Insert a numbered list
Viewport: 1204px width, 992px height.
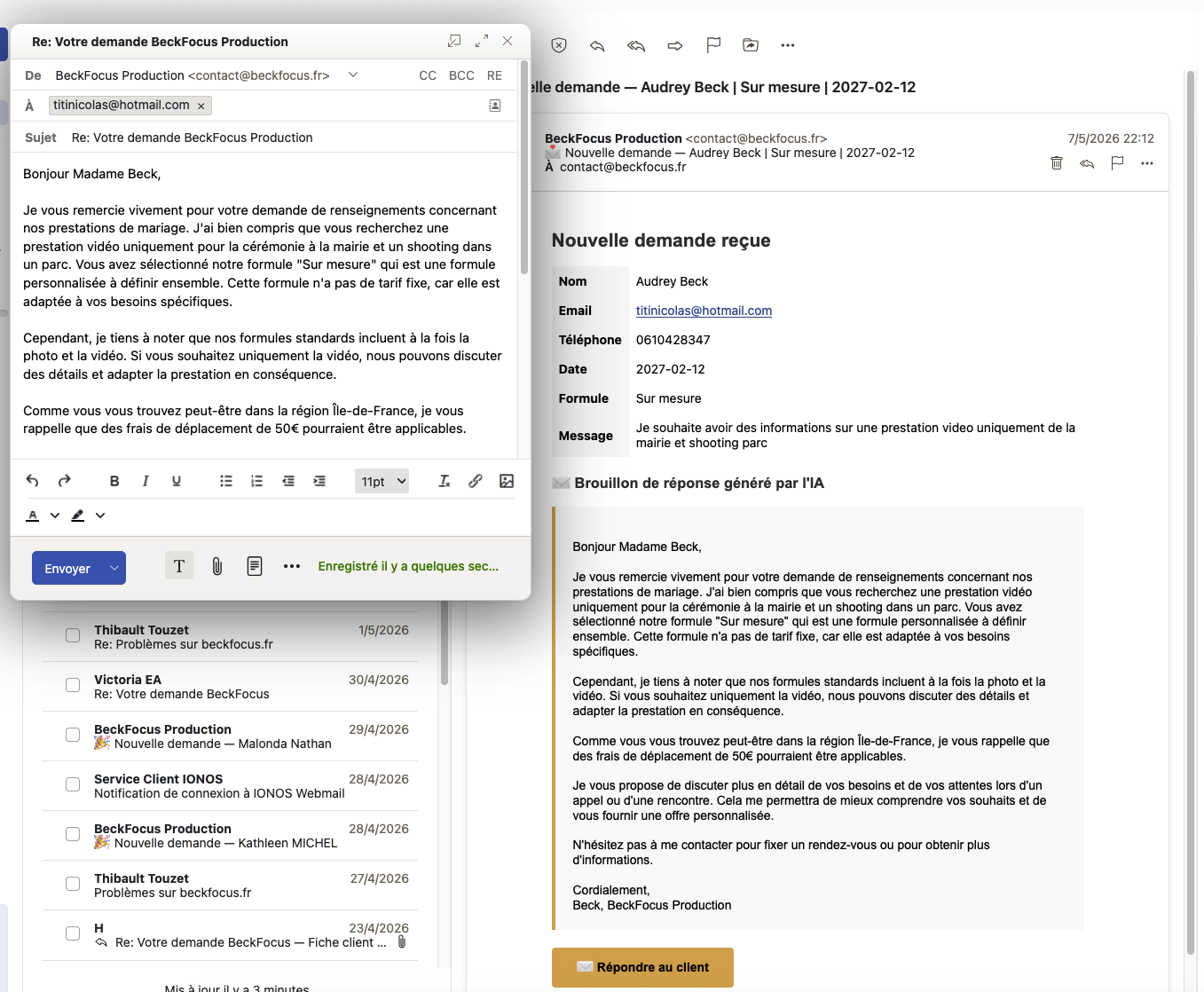click(257, 481)
